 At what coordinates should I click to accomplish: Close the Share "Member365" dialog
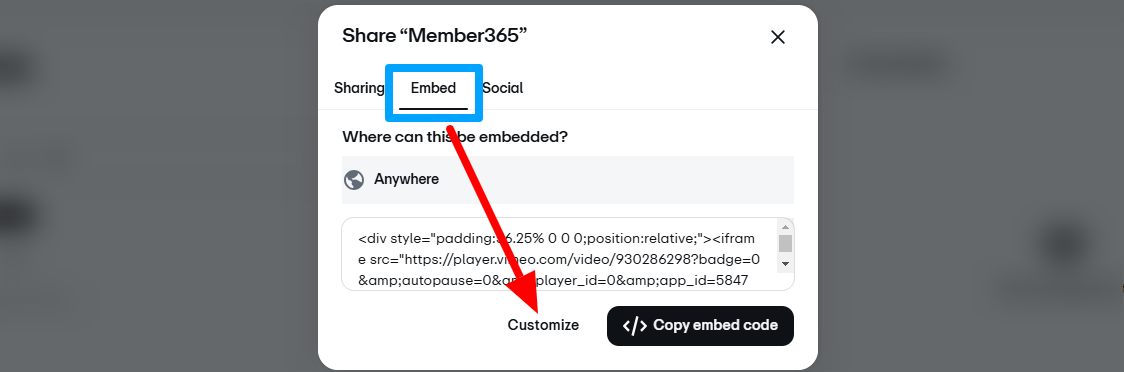pyautogui.click(x=778, y=37)
